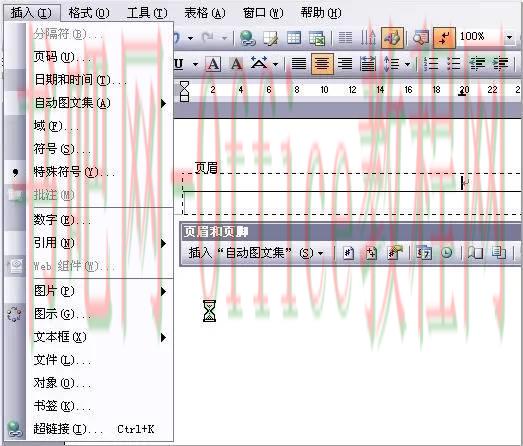The image size is (523, 446).
Task: Open the 100% zoom dropdown
Action: coord(509,37)
